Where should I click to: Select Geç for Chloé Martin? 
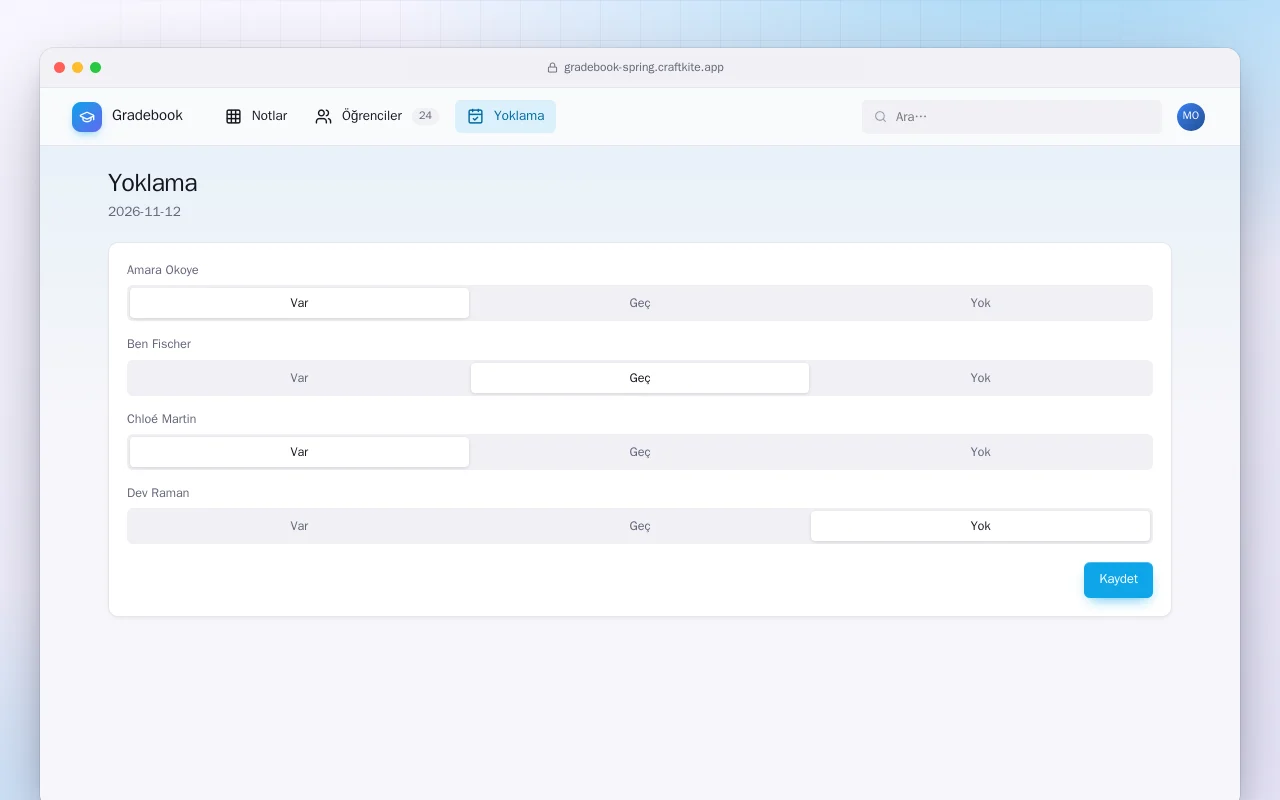coord(640,452)
